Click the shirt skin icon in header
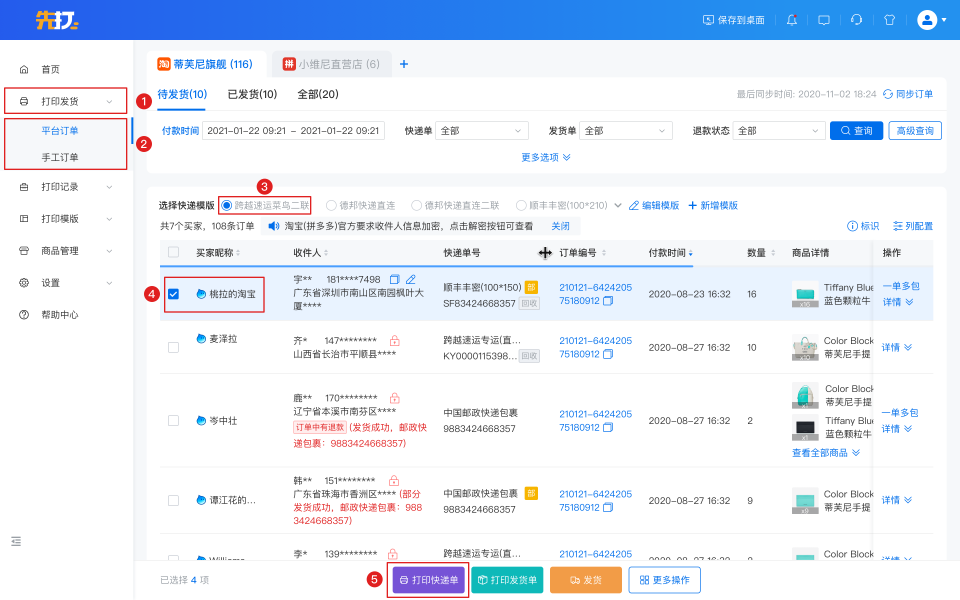This screenshot has width=960, height=600. point(888,19)
